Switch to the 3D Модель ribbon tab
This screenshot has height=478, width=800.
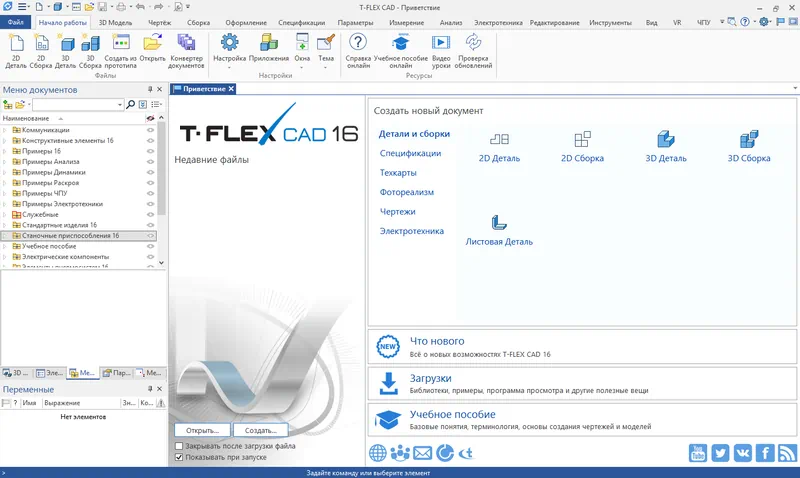pos(115,22)
